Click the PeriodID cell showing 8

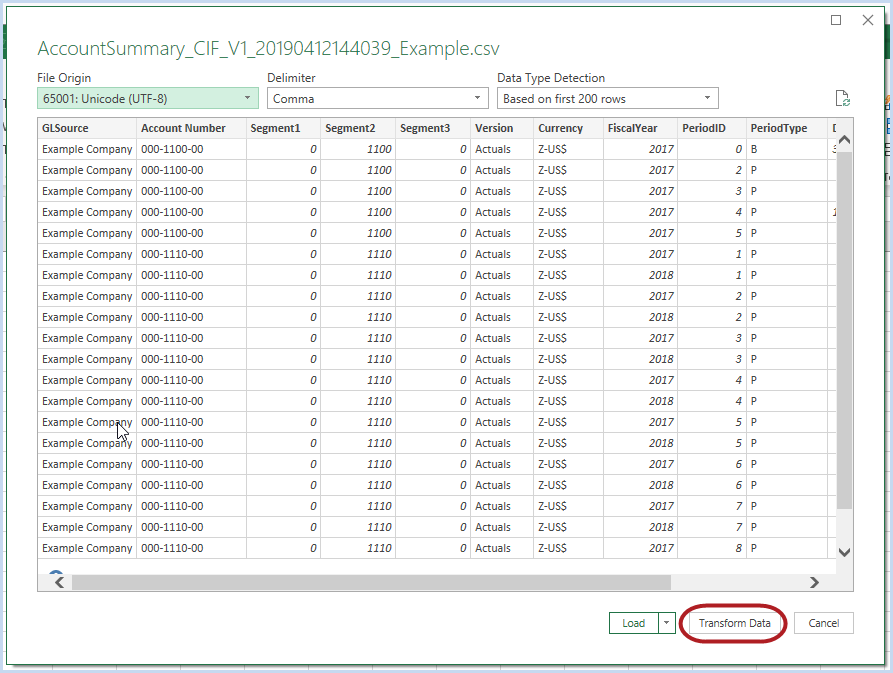(712, 548)
